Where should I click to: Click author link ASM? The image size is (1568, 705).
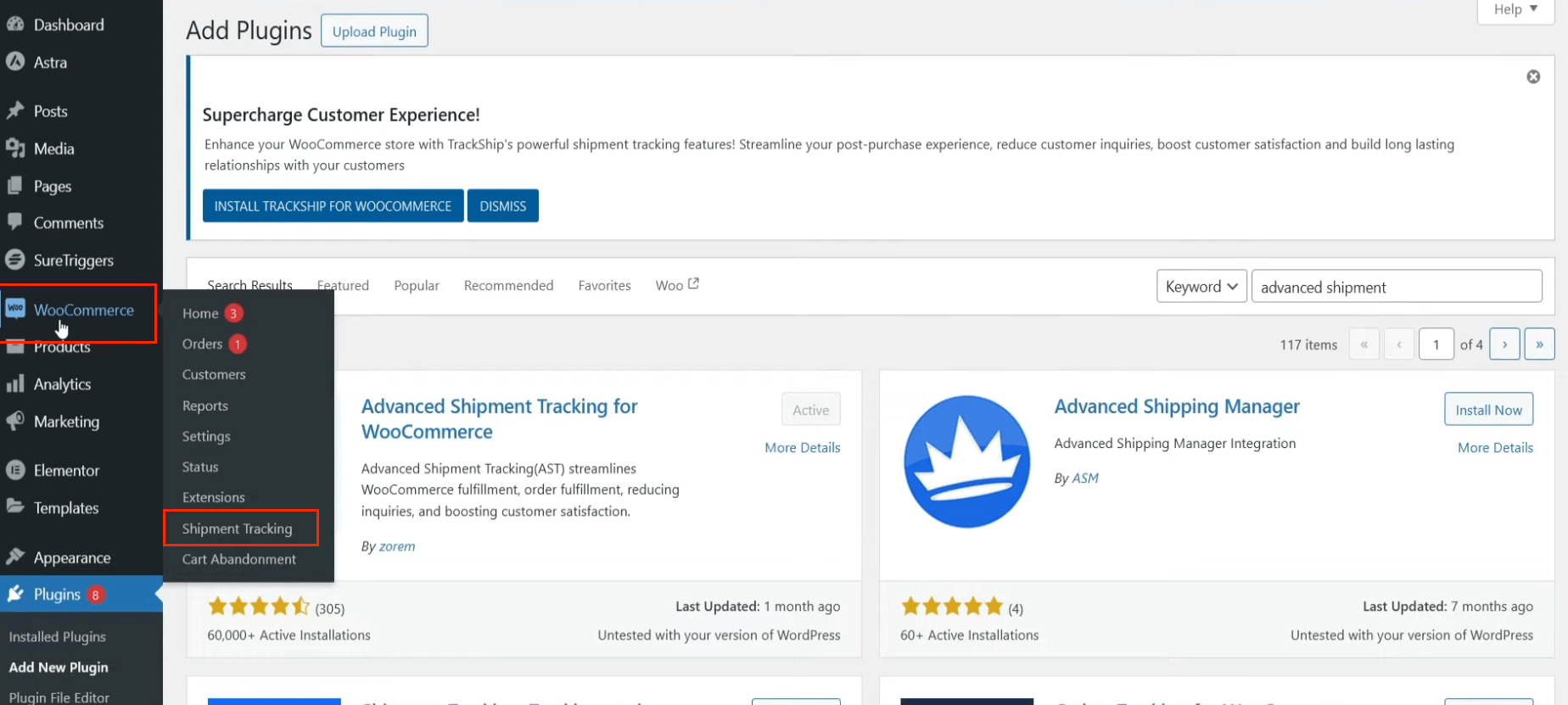(x=1085, y=478)
